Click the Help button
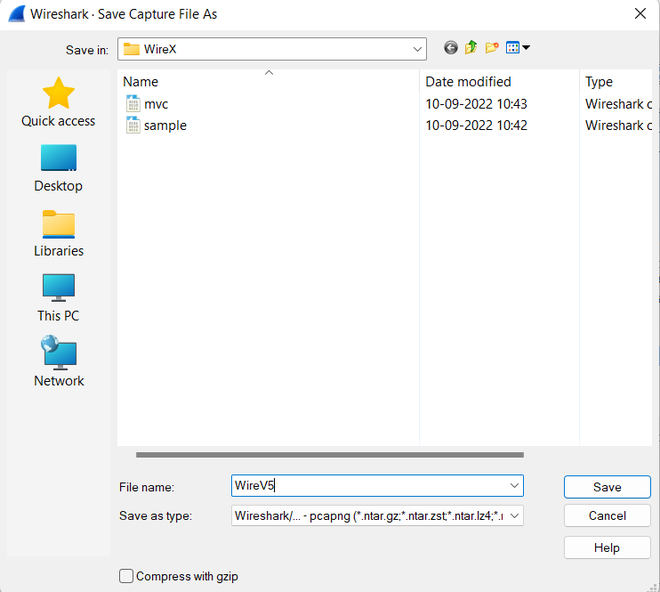Screen dimensions: 660x592 (607, 547)
